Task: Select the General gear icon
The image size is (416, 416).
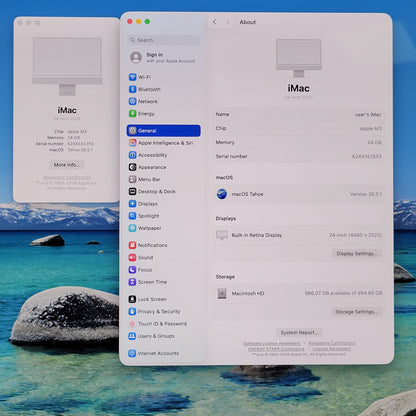Action: tap(132, 131)
